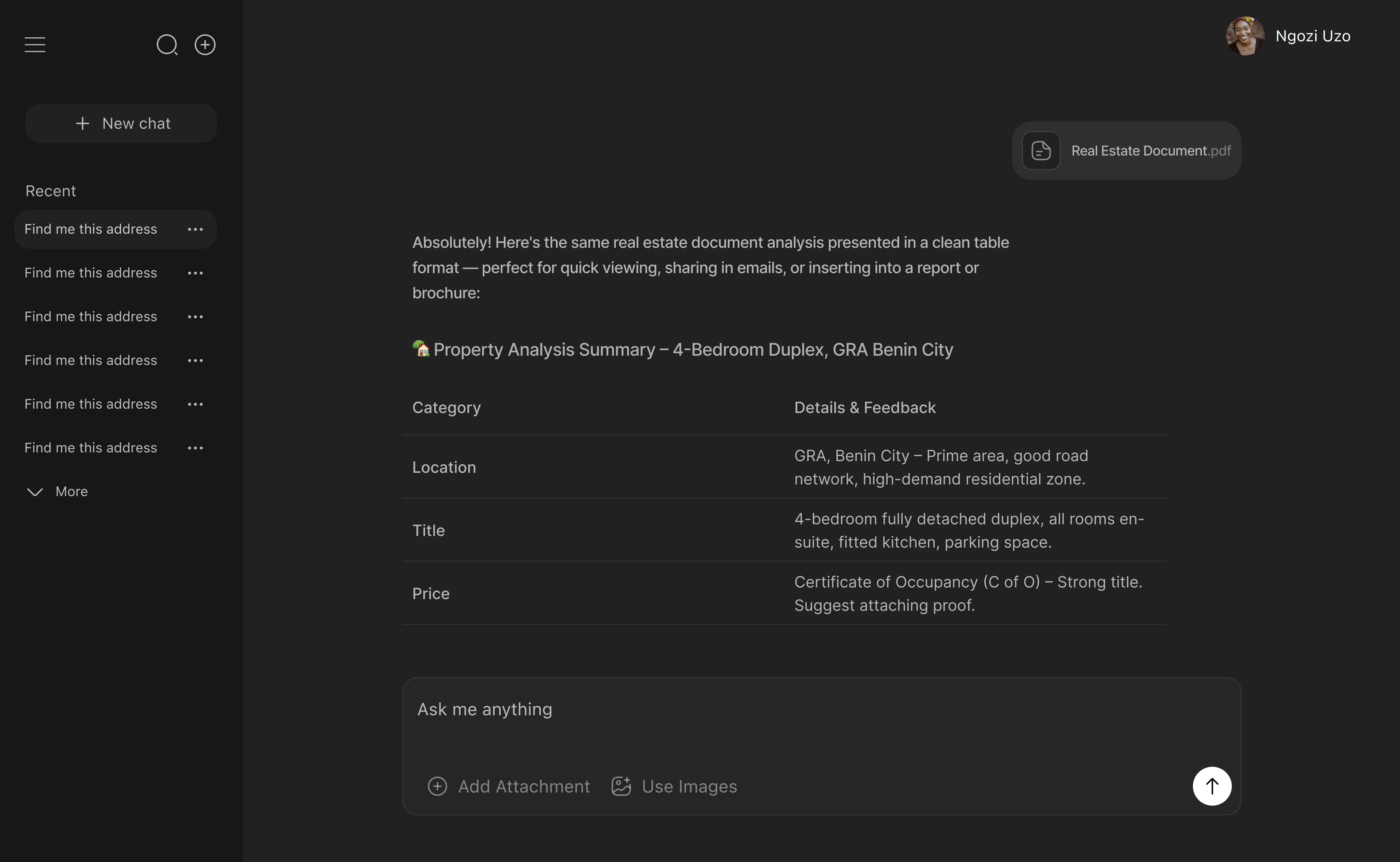Click the Ngozi Uzo username label
Image resolution: width=1400 pixels, height=862 pixels.
tap(1313, 36)
